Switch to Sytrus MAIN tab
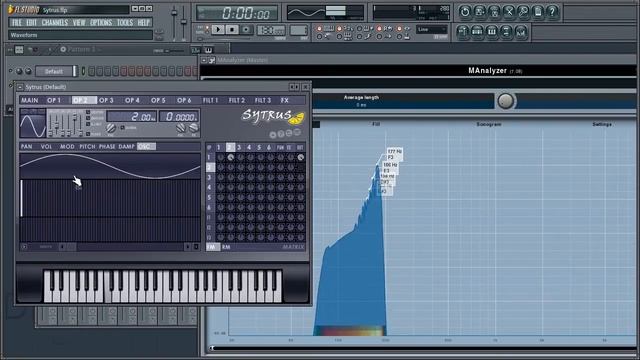This screenshot has width=640, height=360. [x=30, y=100]
